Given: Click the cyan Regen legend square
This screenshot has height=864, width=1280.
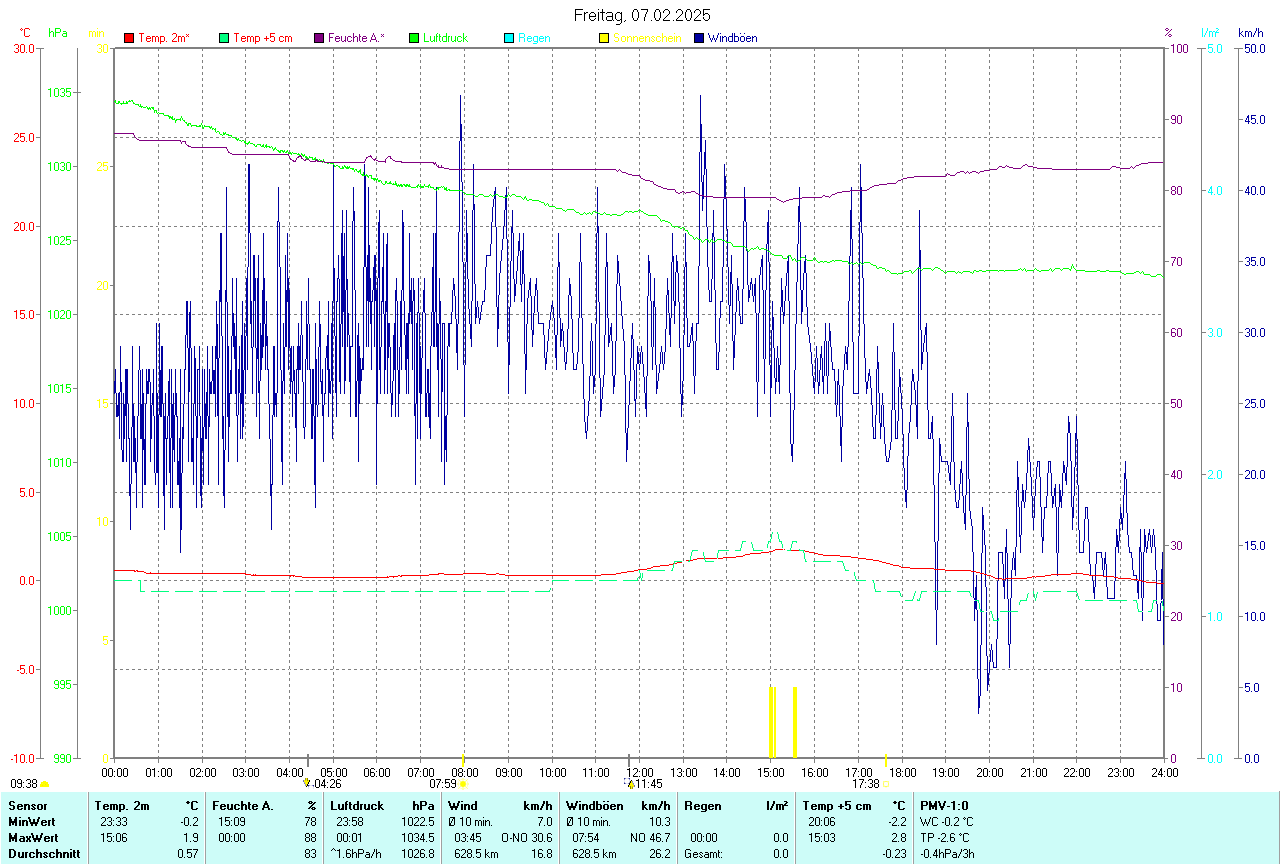Looking at the screenshot, I should coord(509,38).
